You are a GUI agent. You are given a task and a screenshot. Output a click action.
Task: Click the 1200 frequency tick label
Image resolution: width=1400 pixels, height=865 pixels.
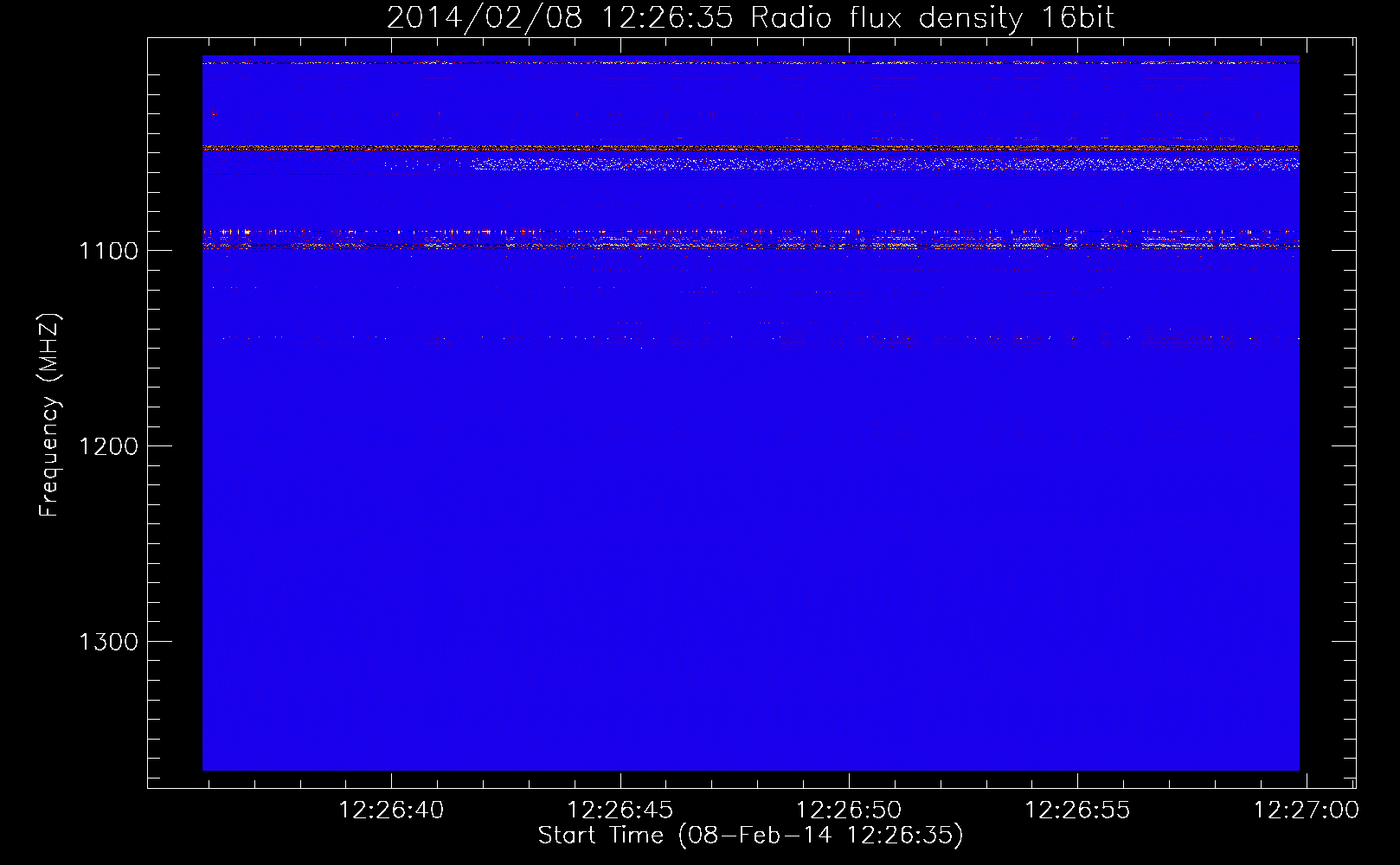click(108, 446)
